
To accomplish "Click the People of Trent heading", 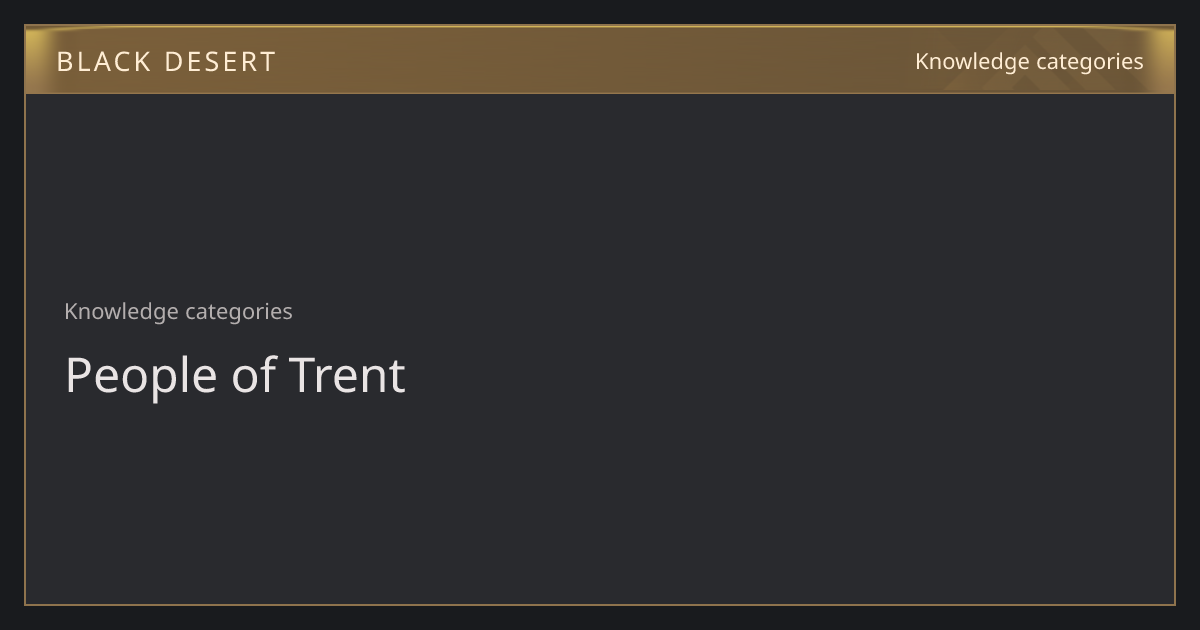I will coord(235,376).
